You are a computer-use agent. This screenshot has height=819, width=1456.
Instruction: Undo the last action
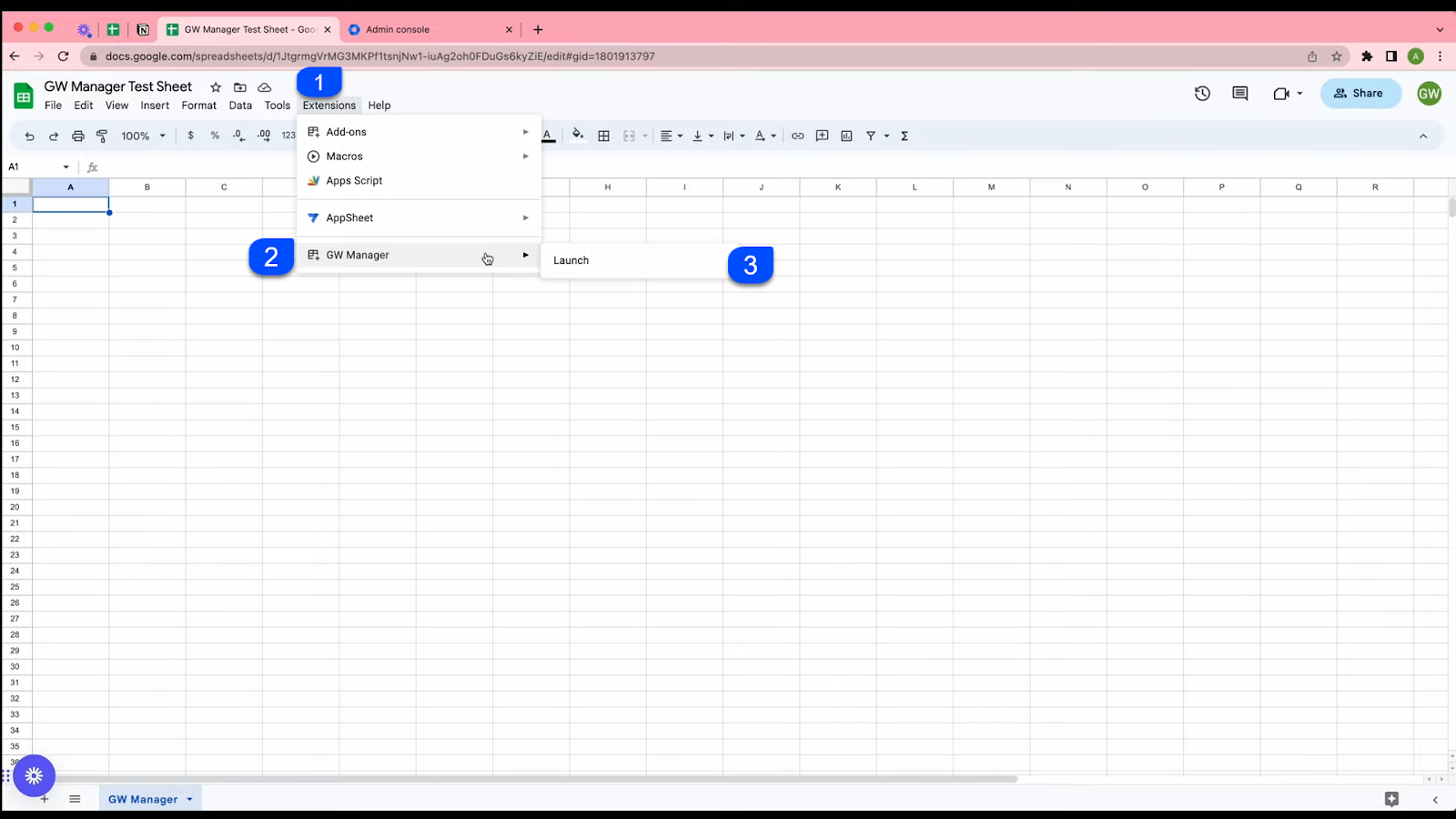pyautogui.click(x=29, y=136)
